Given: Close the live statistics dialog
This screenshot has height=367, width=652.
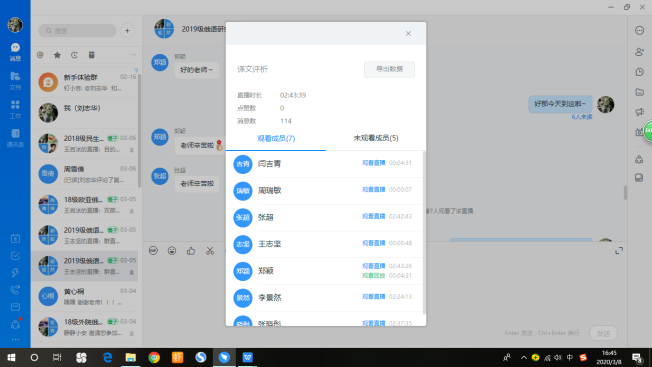Looking at the screenshot, I should click(x=408, y=34).
